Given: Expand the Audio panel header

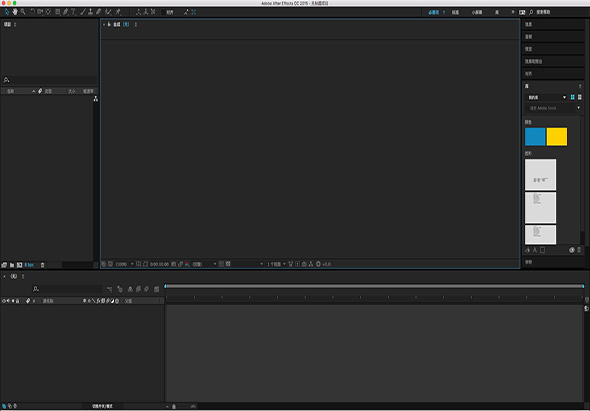Looking at the screenshot, I should (553, 37).
